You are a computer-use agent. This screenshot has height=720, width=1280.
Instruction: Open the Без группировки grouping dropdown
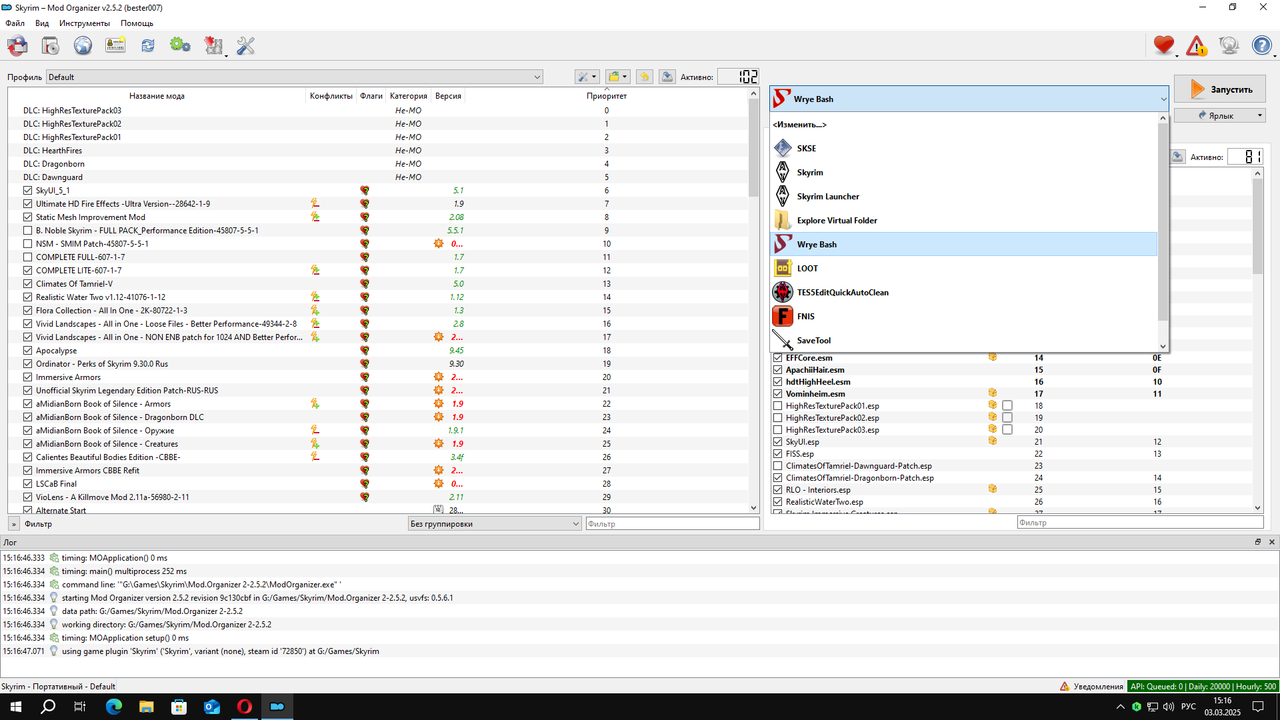point(494,523)
